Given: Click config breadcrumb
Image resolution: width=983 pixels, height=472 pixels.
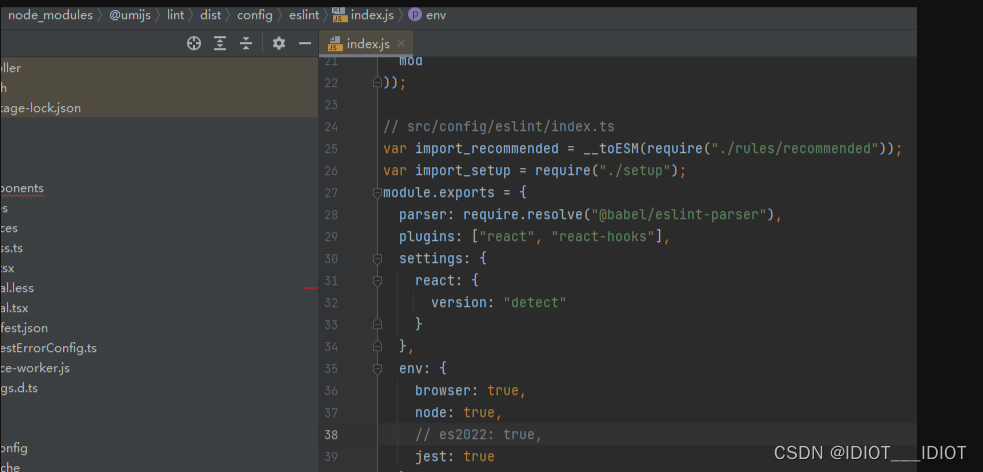Looking at the screenshot, I should [255, 15].
